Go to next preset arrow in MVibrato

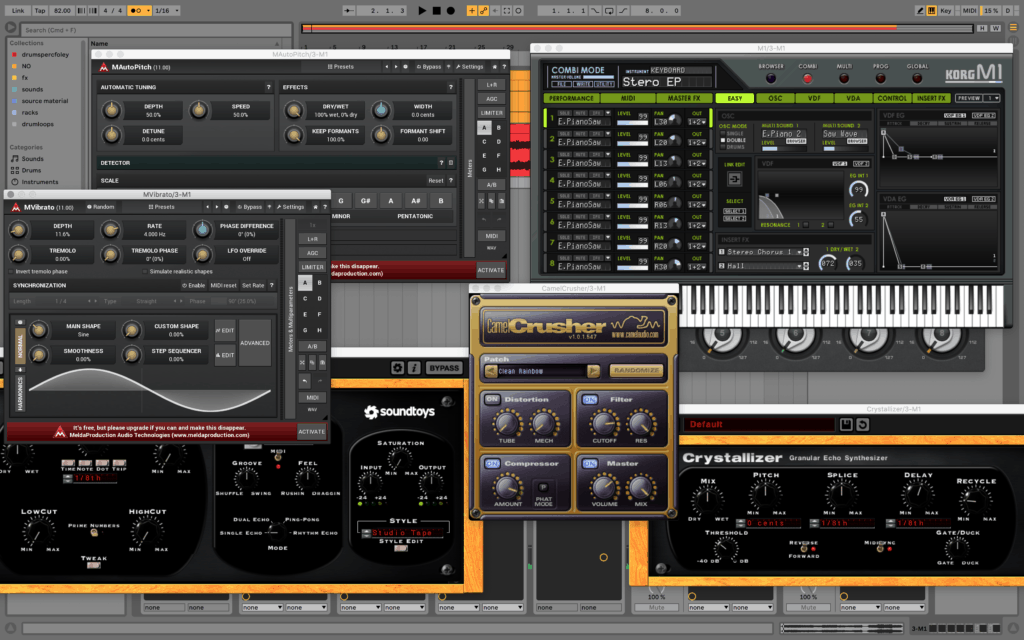[x=217, y=207]
